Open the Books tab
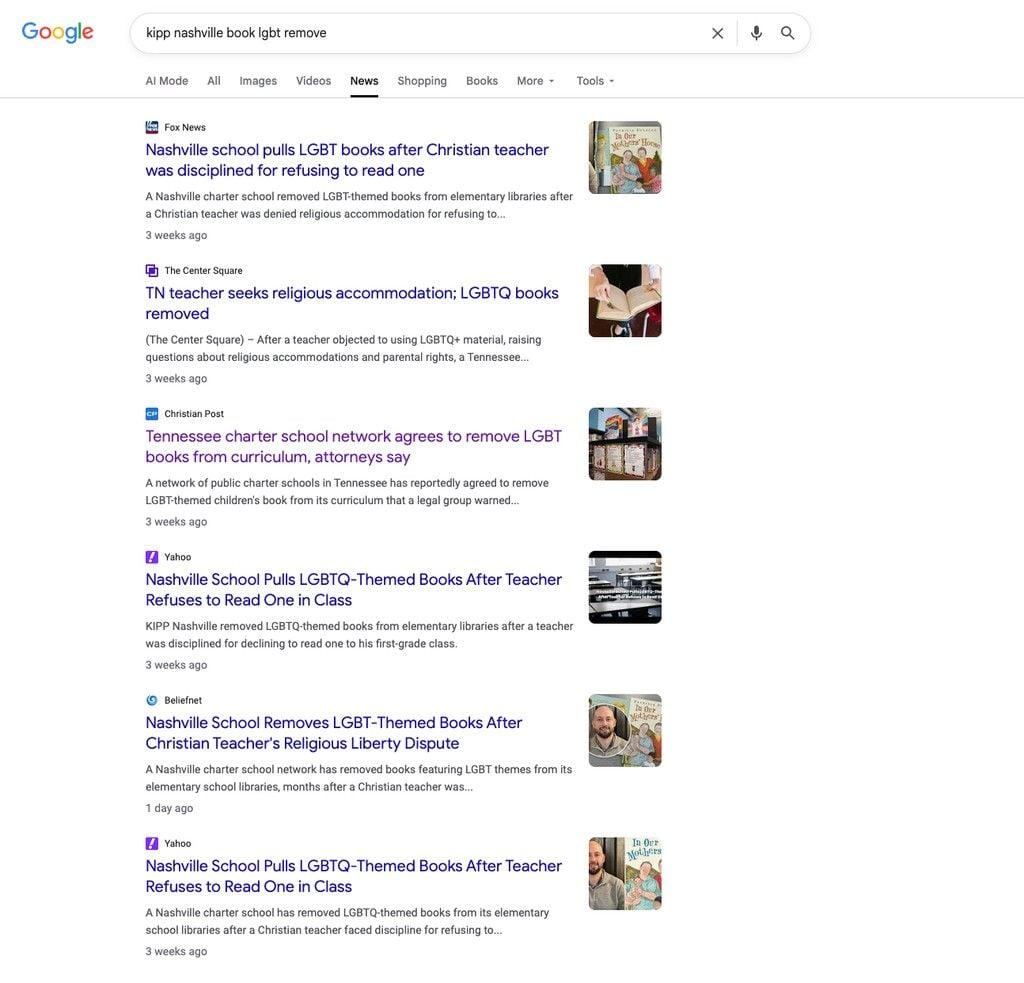1024x983 pixels. 482,81
